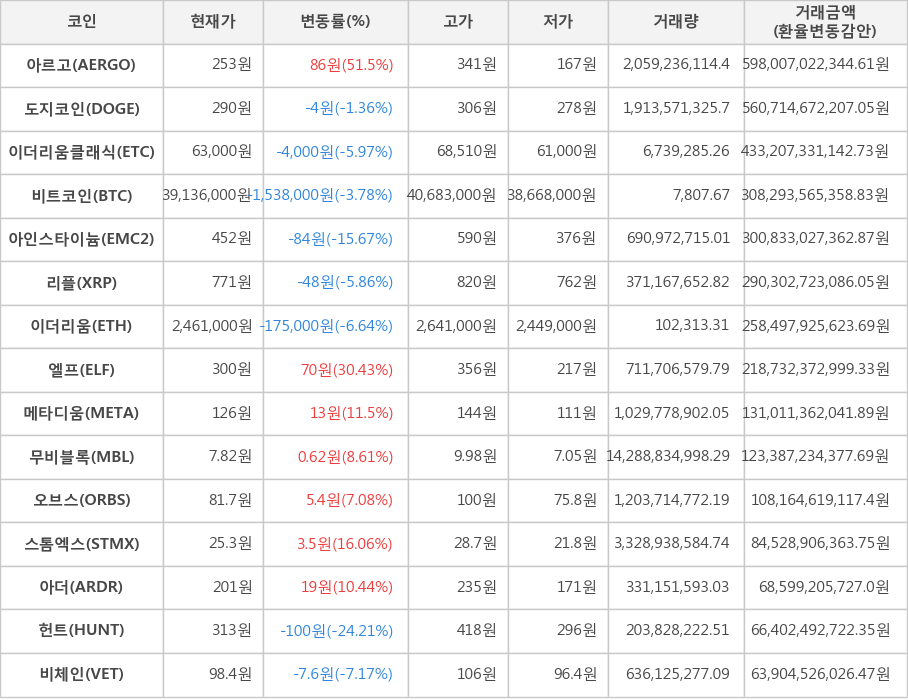Click the 헌트(HUNT) coin name
908x700 pixels.
click(81, 630)
